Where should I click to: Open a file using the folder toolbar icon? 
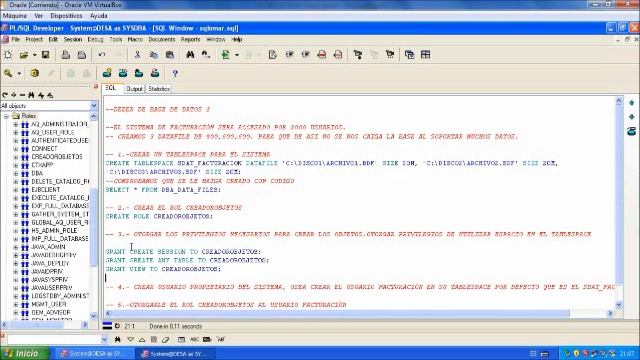pyautogui.click(x=24, y=55)
